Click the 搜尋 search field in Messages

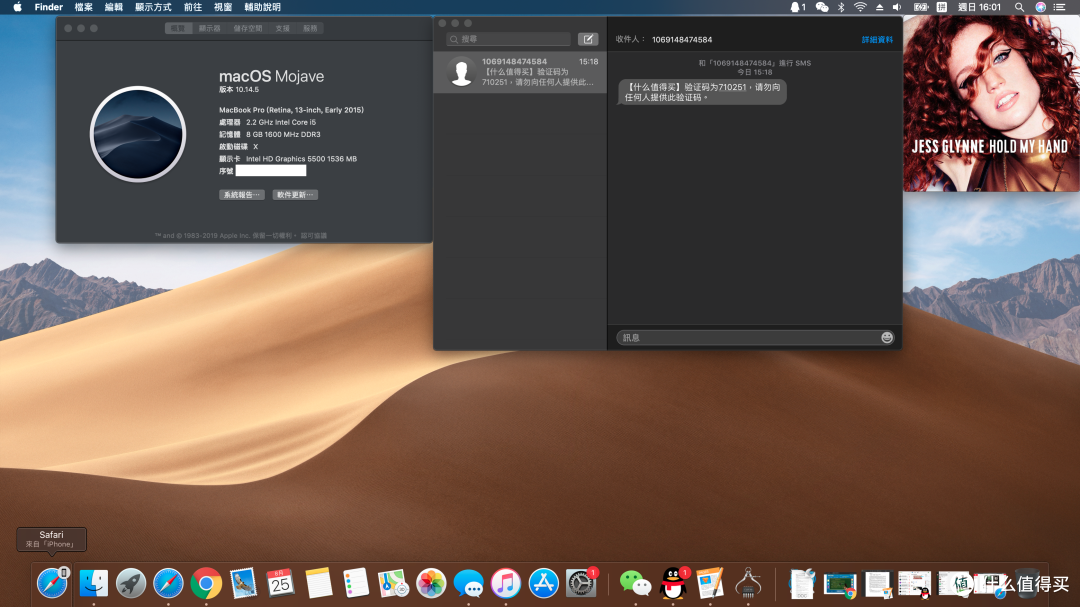(x=508, y=39)
